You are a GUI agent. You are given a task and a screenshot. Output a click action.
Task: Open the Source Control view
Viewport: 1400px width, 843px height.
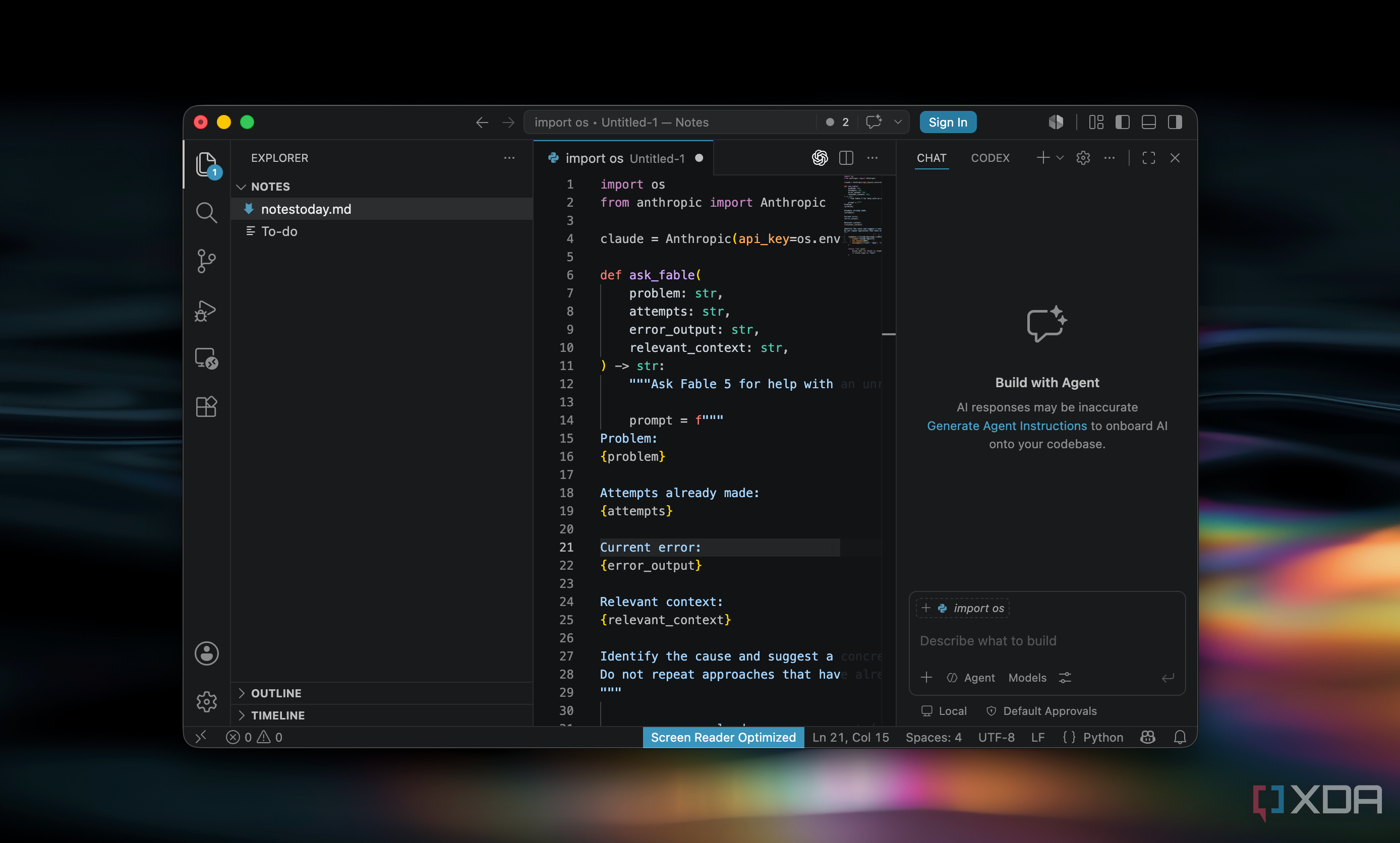pyautogui.click(x=206, y=261)
